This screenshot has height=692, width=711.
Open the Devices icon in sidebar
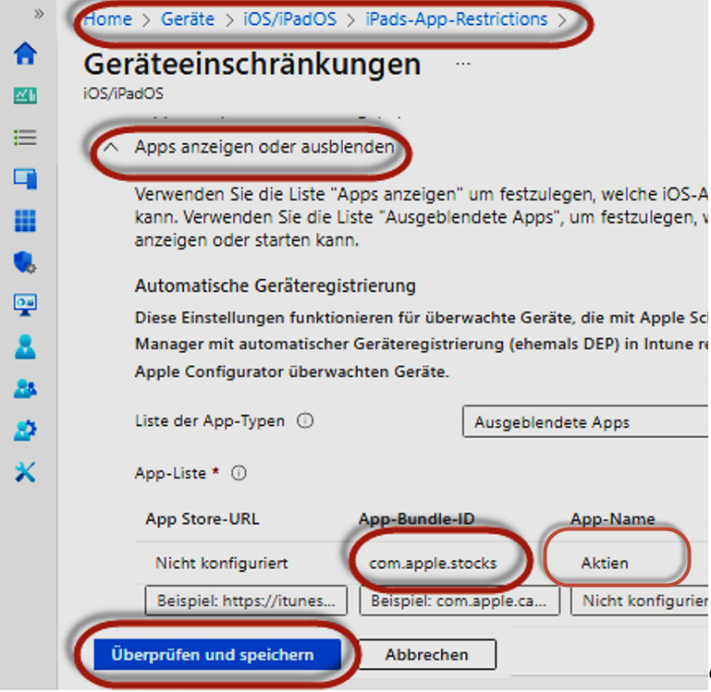tap(25, 179)
